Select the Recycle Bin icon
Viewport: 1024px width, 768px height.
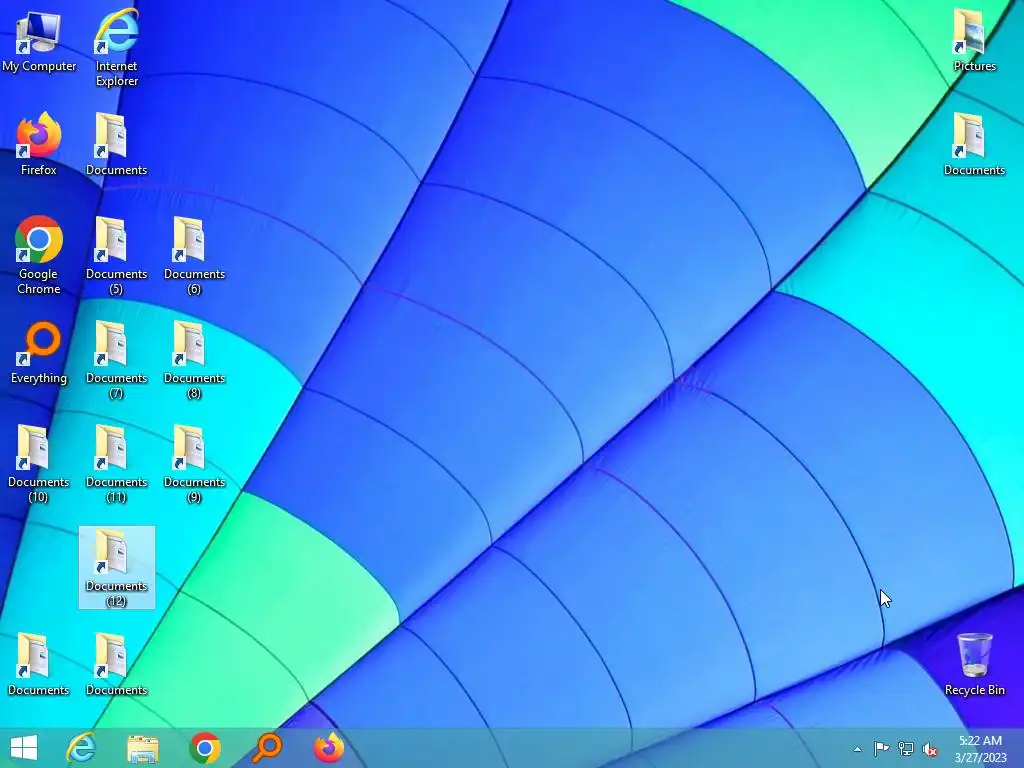pos(974,664)
